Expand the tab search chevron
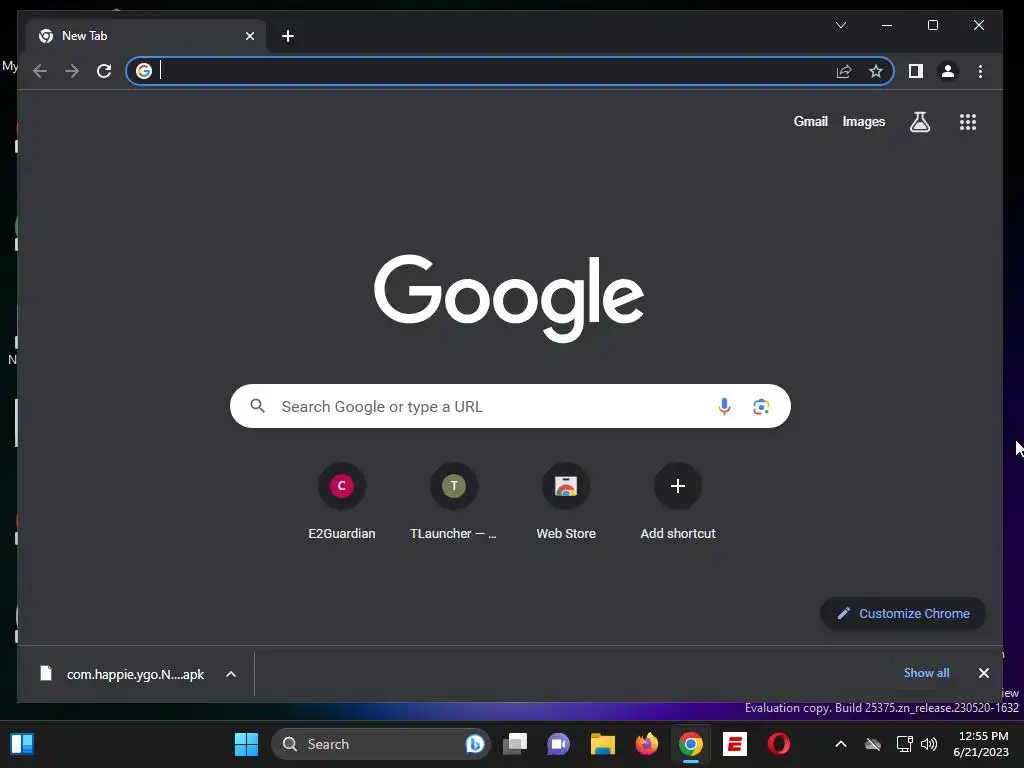 (841, 25)
